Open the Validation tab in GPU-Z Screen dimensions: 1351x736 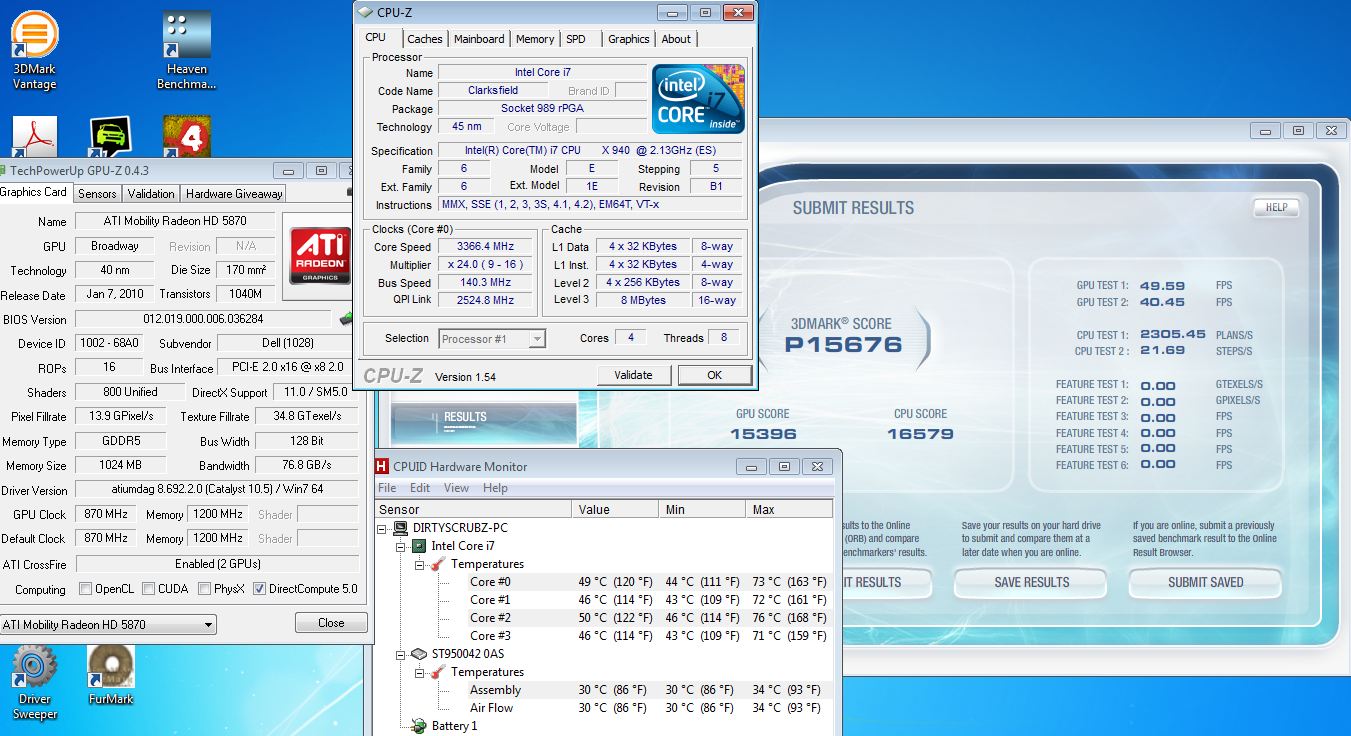click(x=151, y=194)
